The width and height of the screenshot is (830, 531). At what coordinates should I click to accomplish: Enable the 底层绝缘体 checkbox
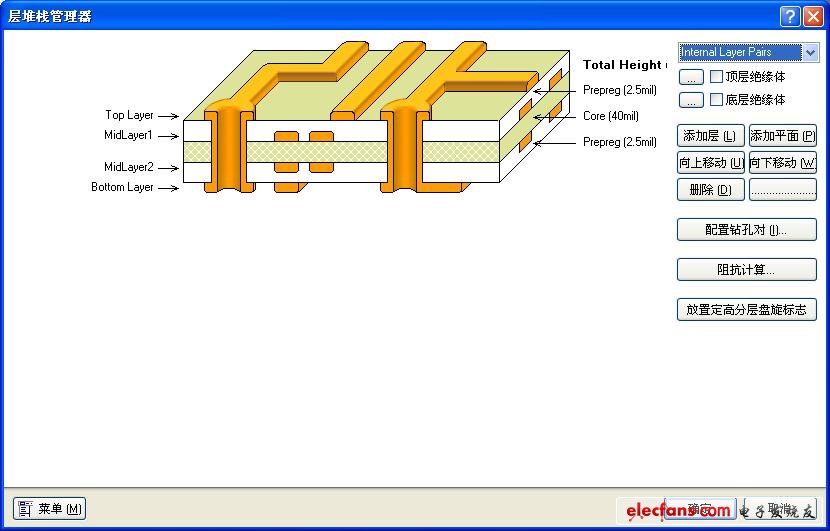pyautogui.click(x=716, y=100)
